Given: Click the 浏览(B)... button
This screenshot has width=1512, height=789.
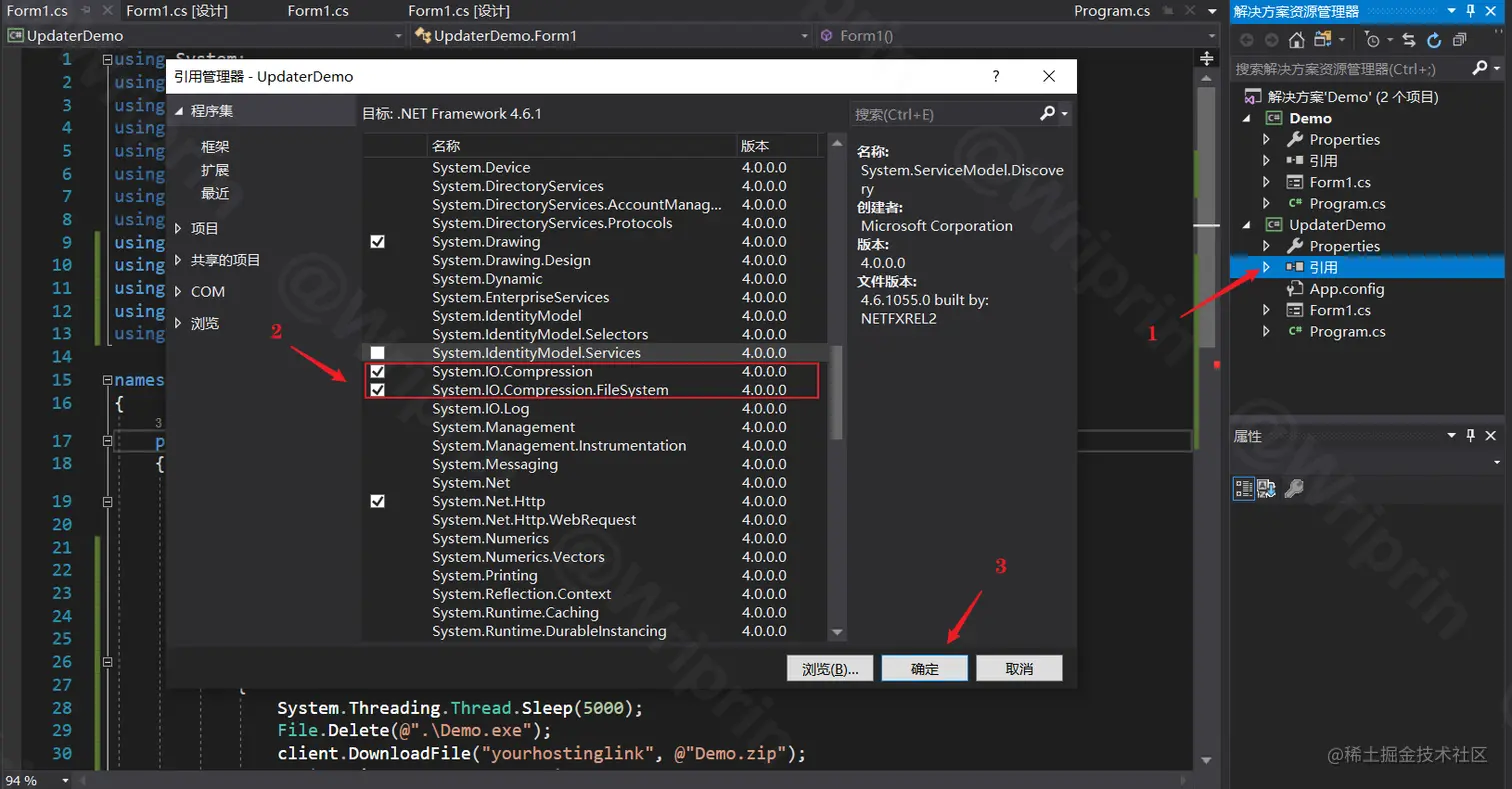Looking at the screenshot, I should [830, 669].
